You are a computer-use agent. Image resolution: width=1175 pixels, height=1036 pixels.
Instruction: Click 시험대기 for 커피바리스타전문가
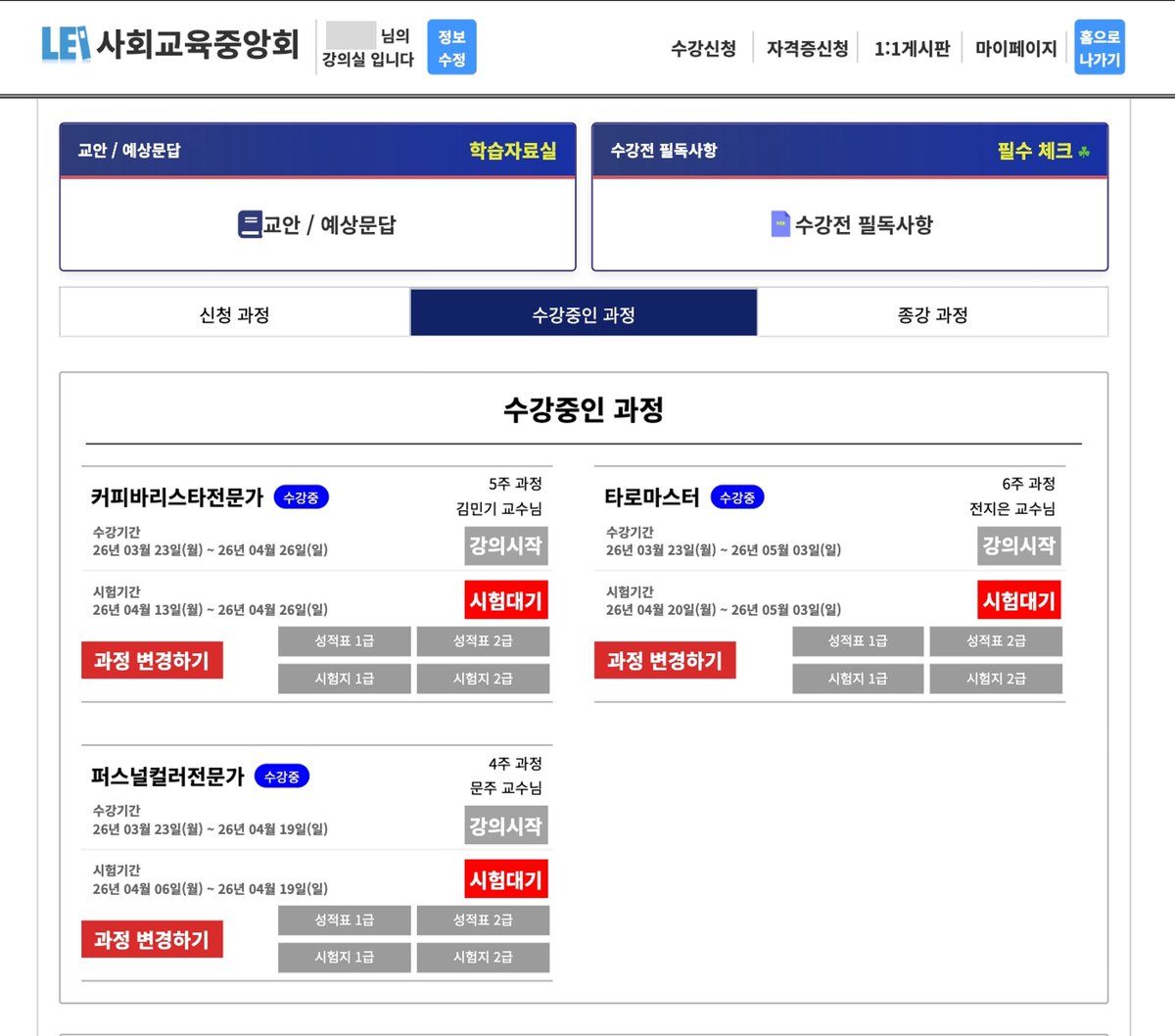click(505, 600)
